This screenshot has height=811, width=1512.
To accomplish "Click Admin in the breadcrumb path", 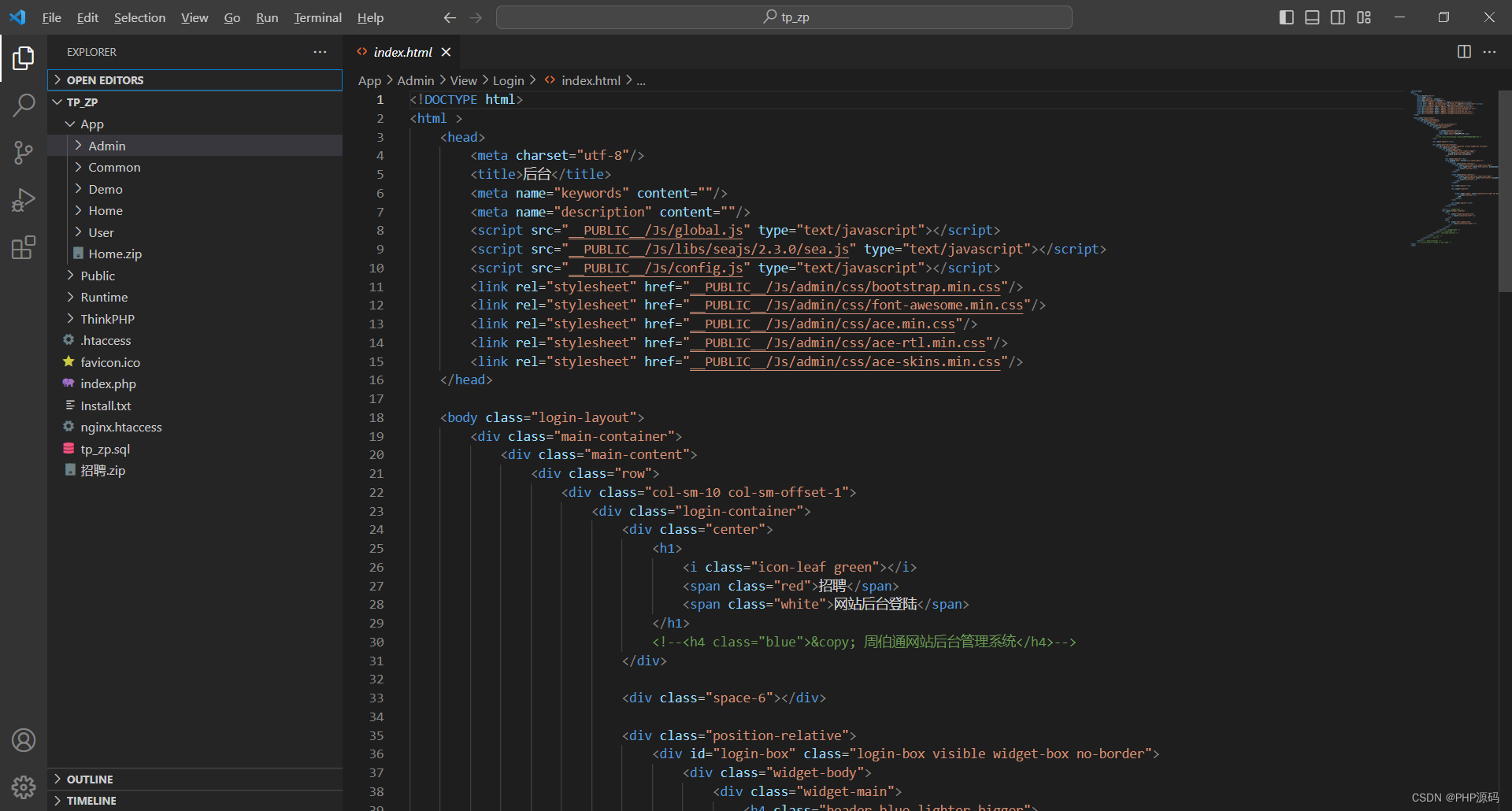I will point(416,80).
